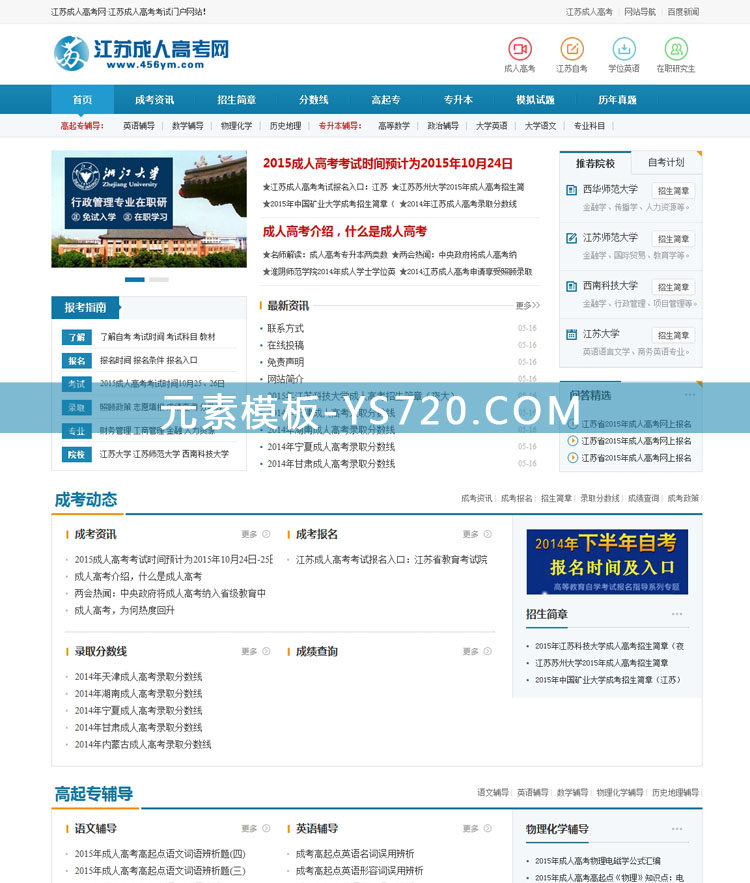
Task: Click the 更多 arrow icon for 成绩查询
Action: pos(488,651)
